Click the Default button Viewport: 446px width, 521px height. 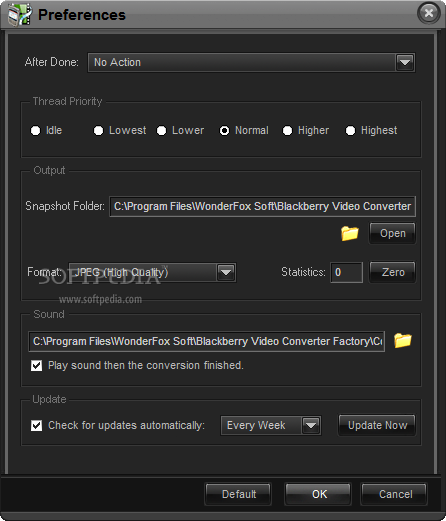pos(238,494)
